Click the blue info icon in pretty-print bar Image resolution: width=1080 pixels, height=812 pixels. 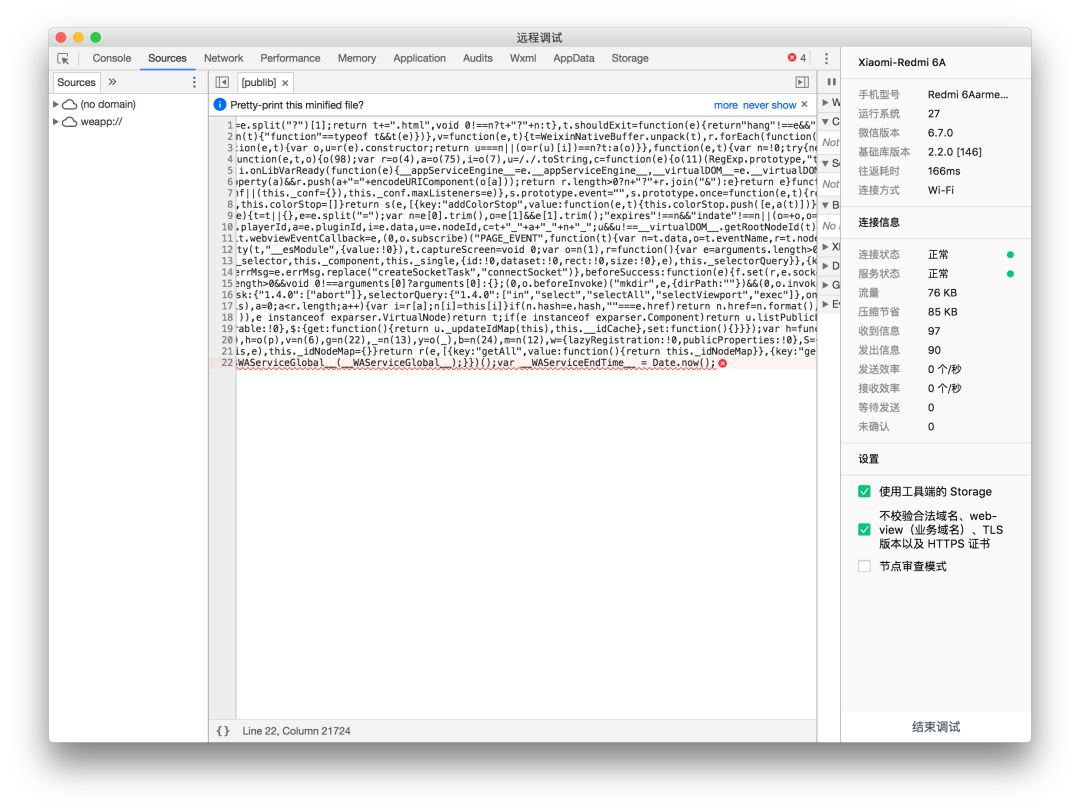[220, 105]
